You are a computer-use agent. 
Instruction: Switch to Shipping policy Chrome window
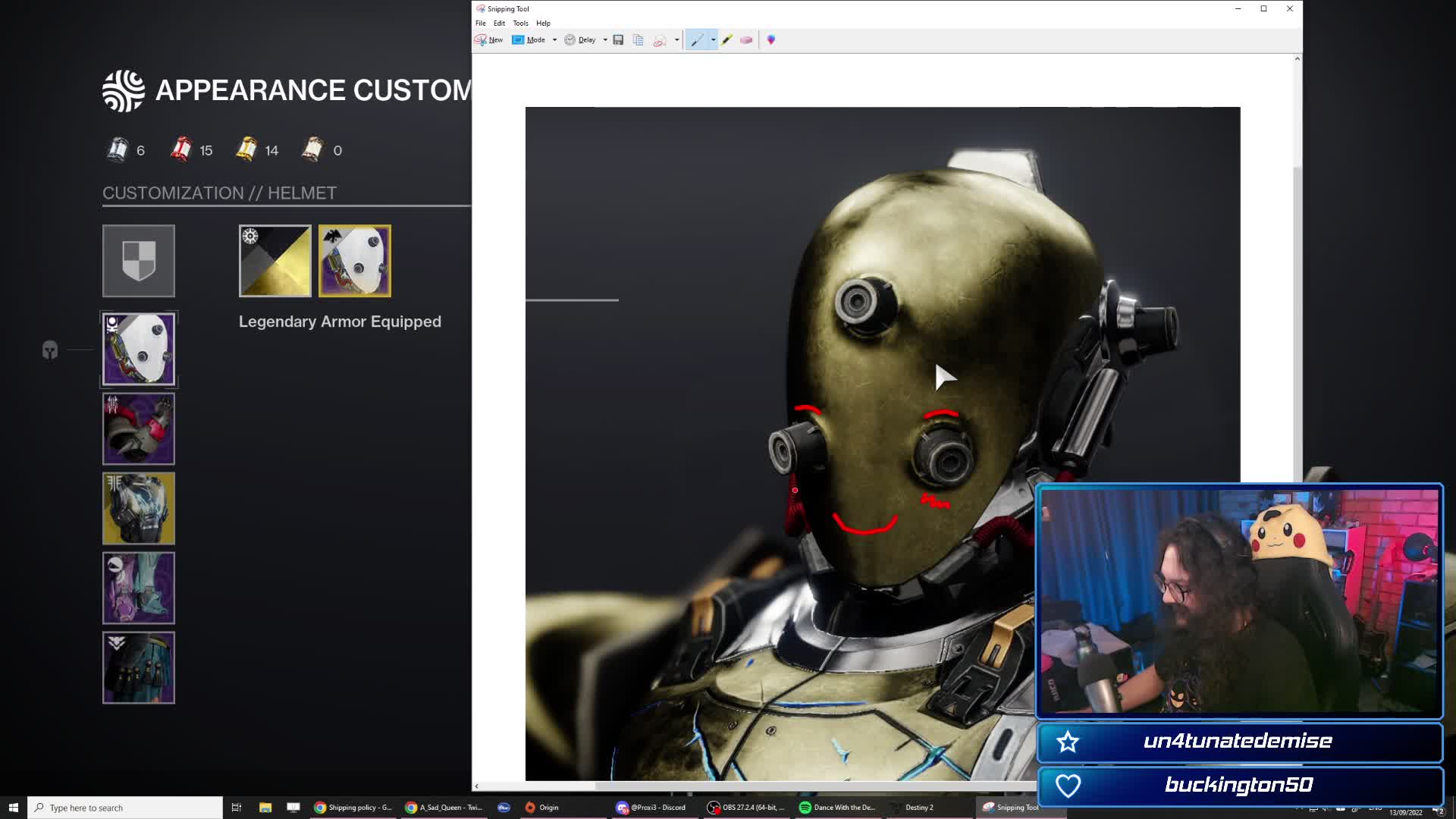354,808
